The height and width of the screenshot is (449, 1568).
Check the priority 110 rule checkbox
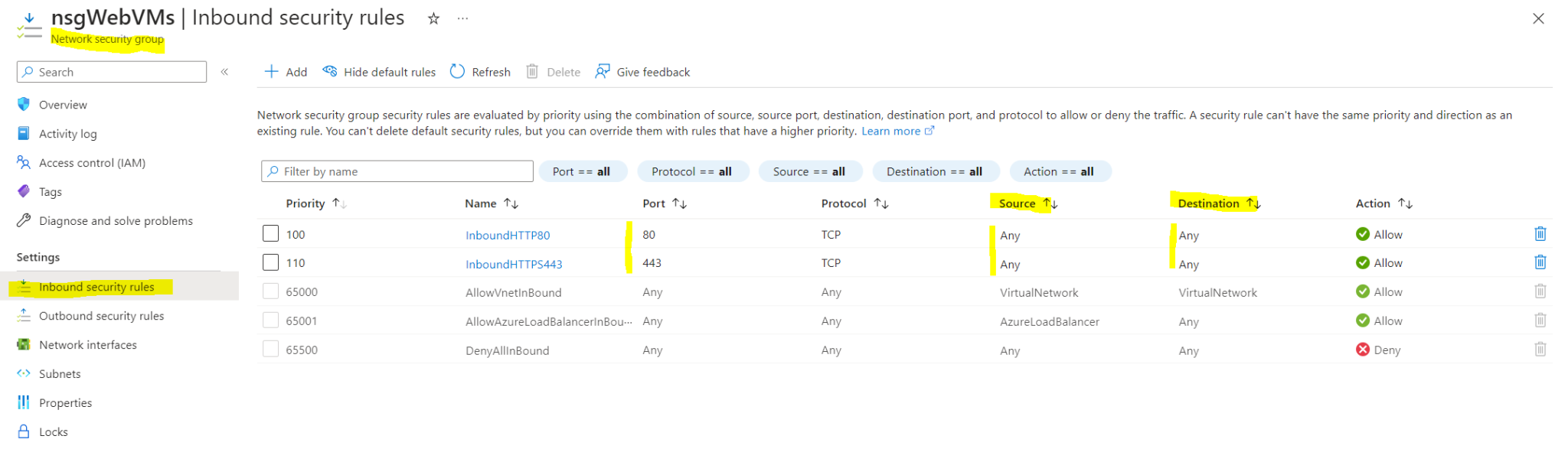[270, 262]
